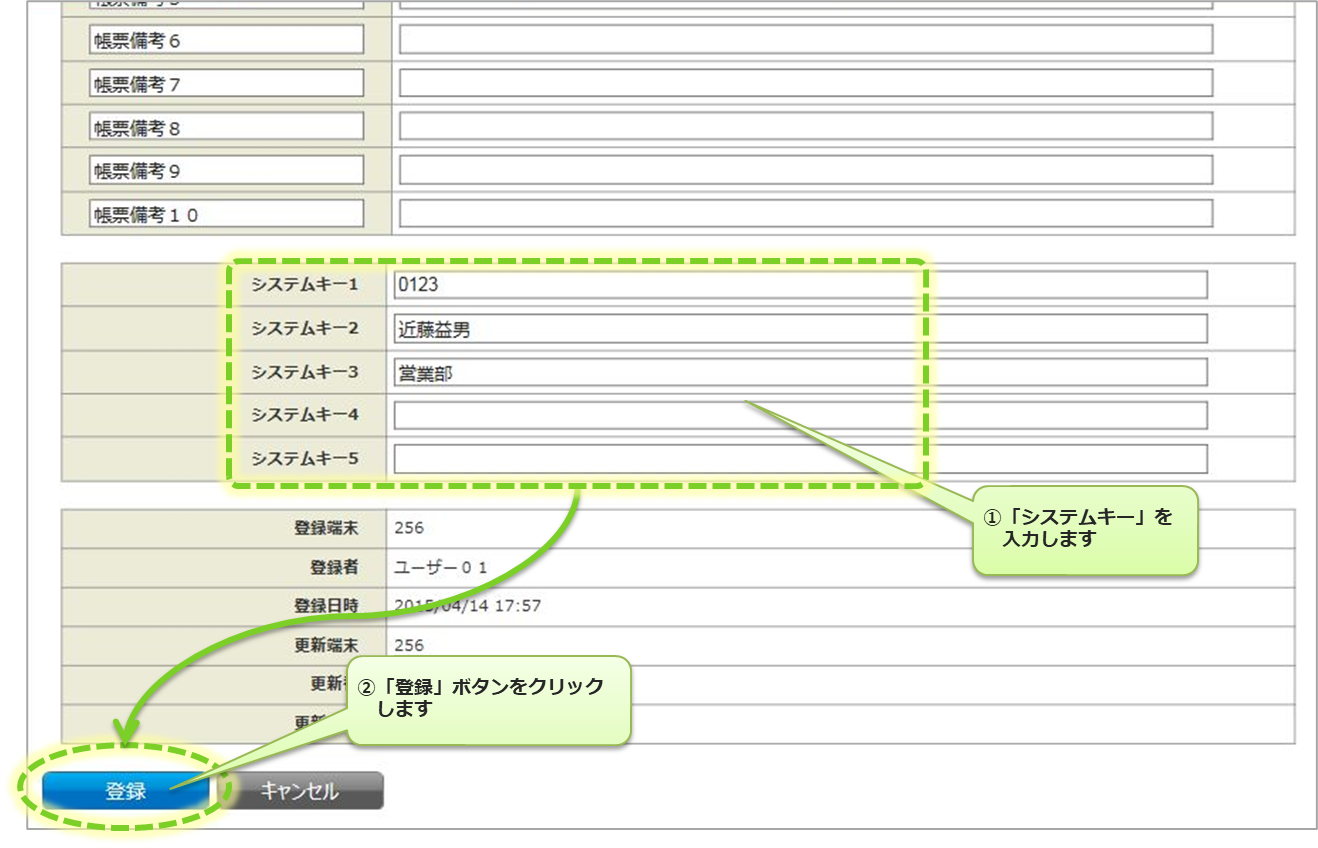Click the 帳票備考１０ label name box
1318x848 pixels.
pyautogui.click(x=226, y=214)
